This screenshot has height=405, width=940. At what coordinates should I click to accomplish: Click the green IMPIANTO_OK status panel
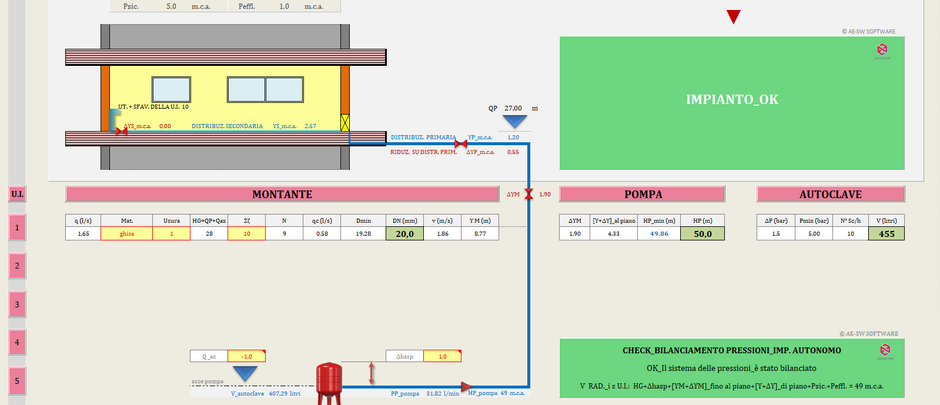coord(732,101)
